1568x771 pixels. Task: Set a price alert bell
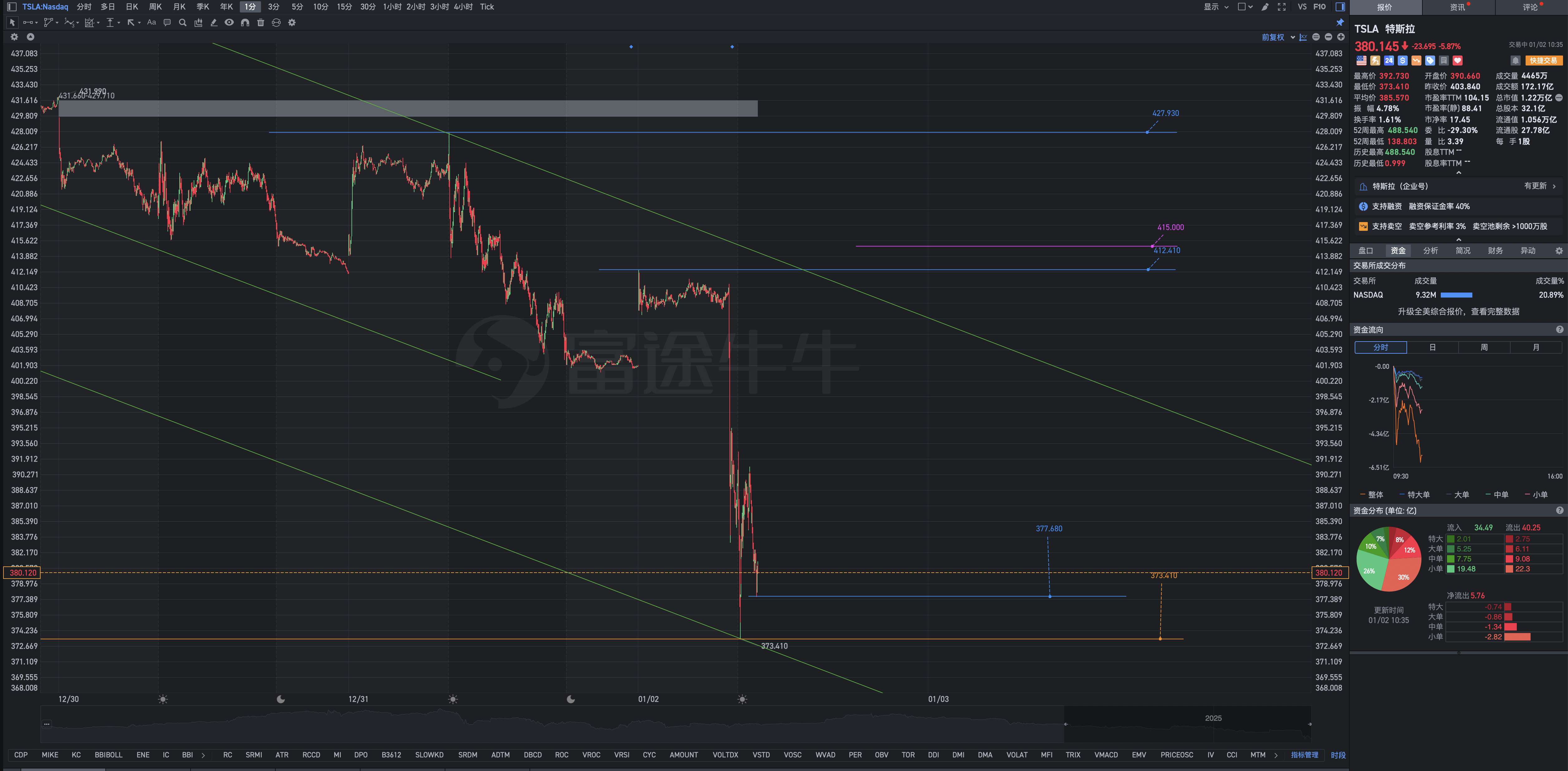pos(1516,61)
